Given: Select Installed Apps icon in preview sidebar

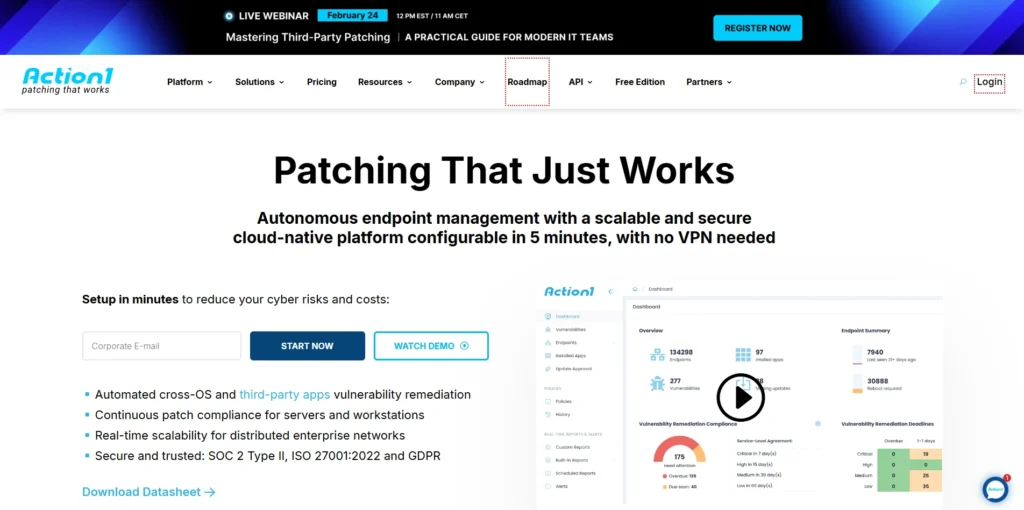Looking at the screenshot, I should 547,355.
